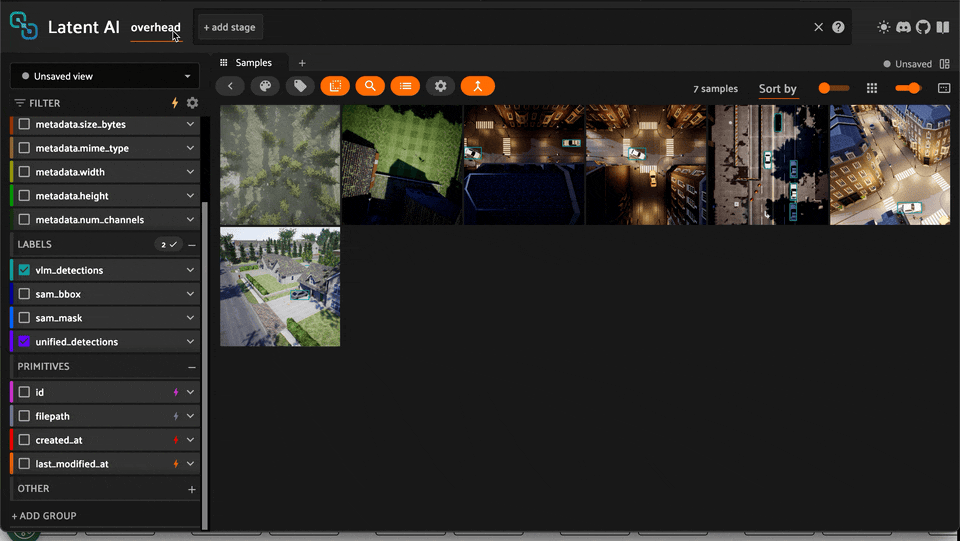Click the lightning icon on id row
This screenshot has width=960, height=541.
tap(176, 392)
